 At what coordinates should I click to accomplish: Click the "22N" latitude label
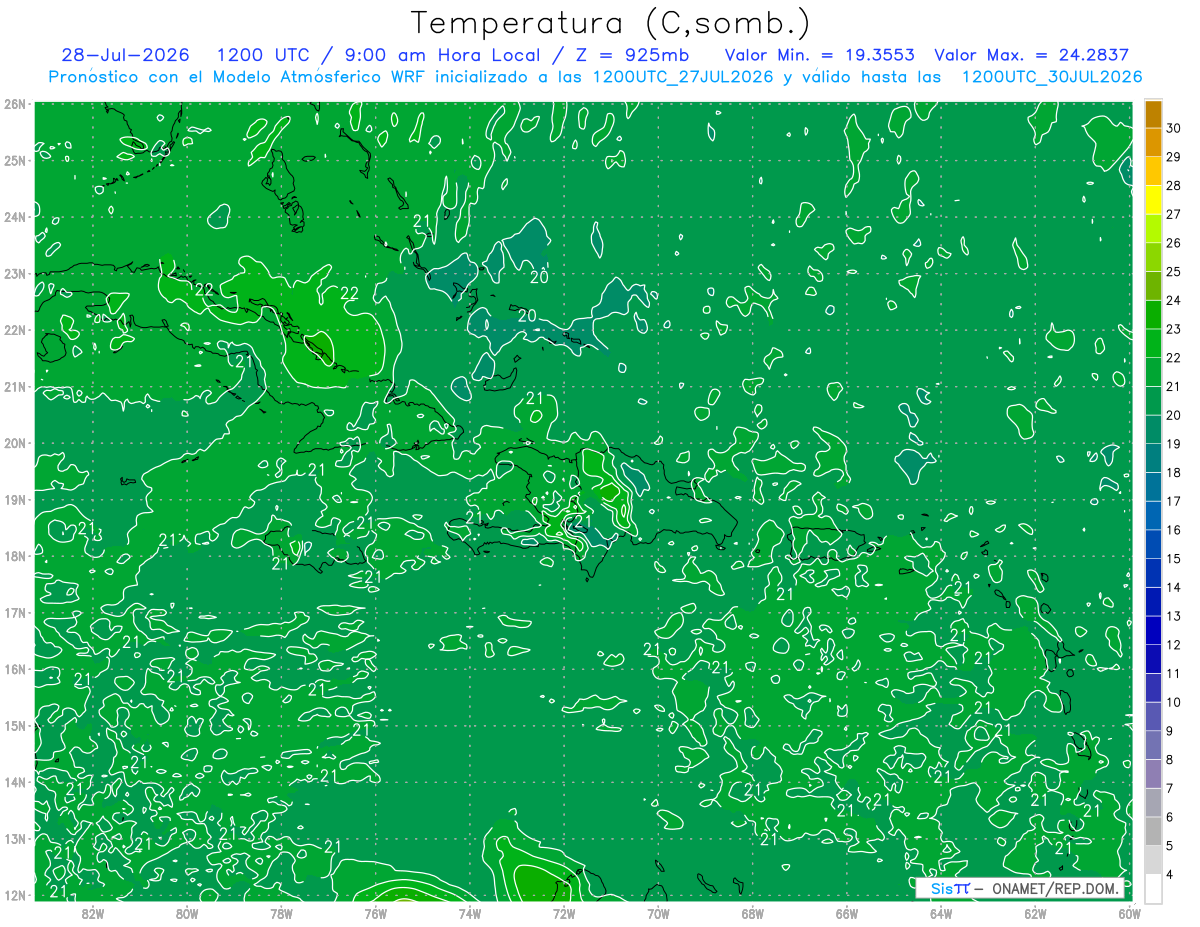(14, 330)
